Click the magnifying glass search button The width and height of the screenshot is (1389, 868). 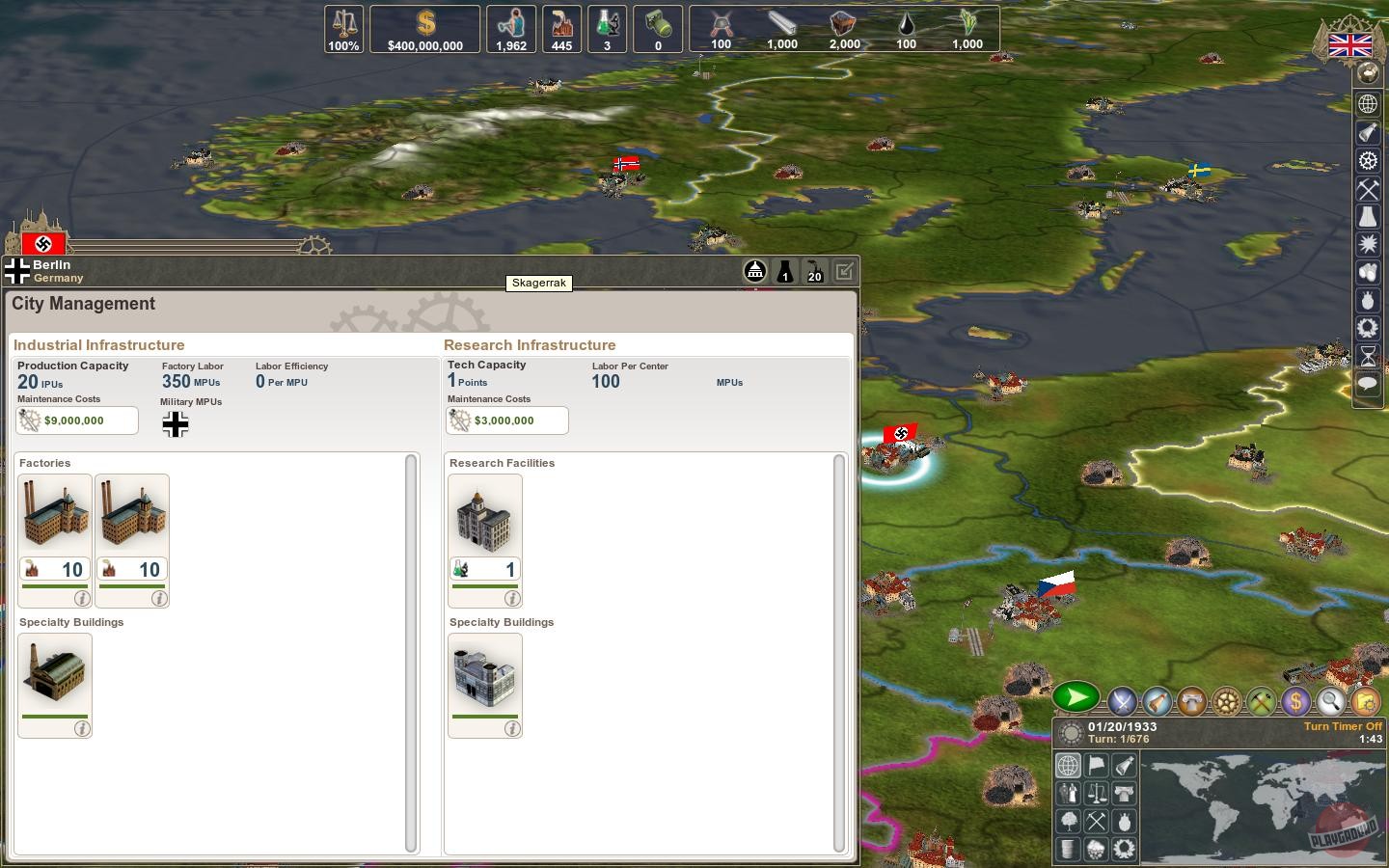point(1330,701)
